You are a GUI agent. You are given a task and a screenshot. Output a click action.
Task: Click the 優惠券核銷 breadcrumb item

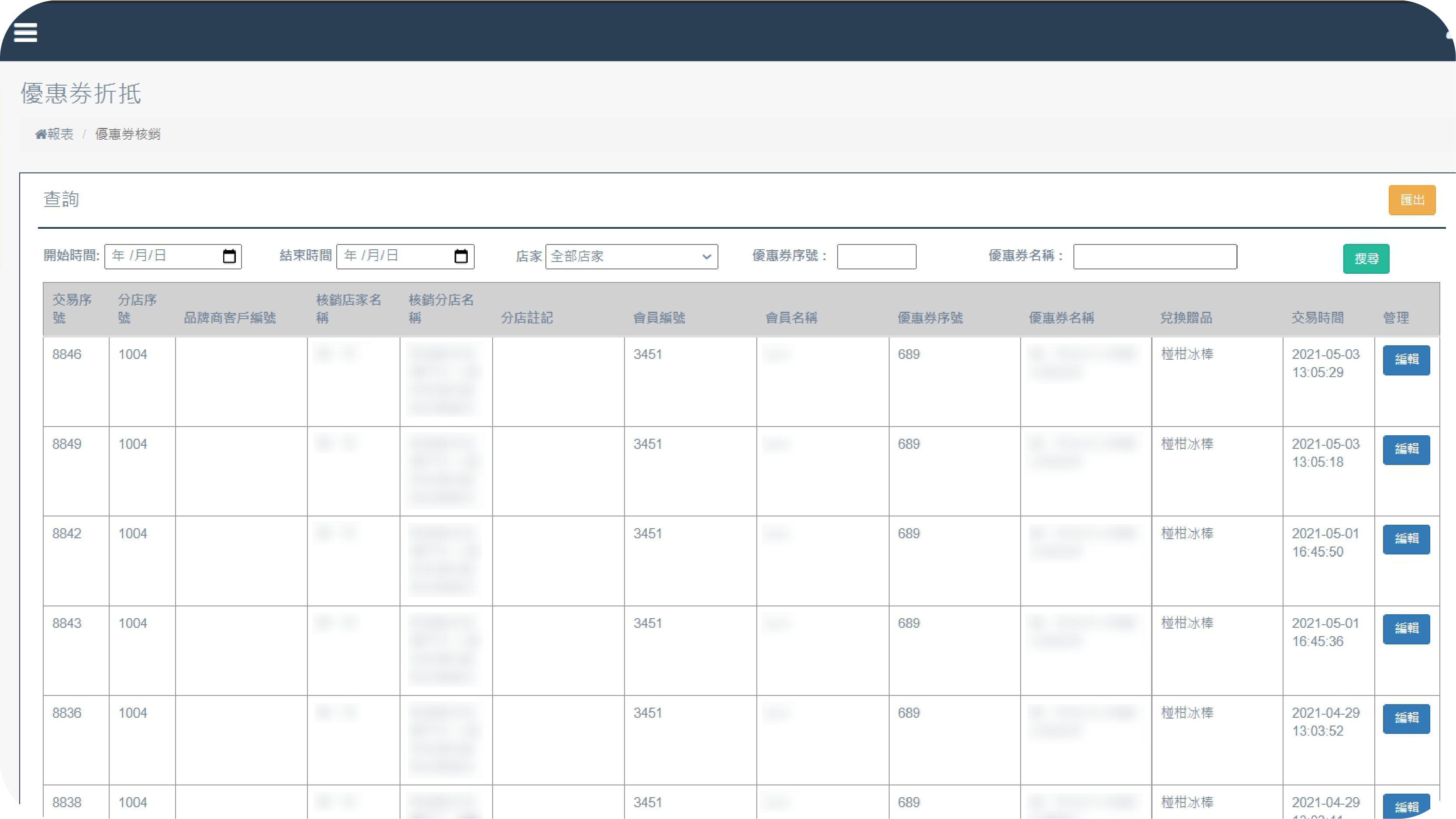tap(128, 134)
